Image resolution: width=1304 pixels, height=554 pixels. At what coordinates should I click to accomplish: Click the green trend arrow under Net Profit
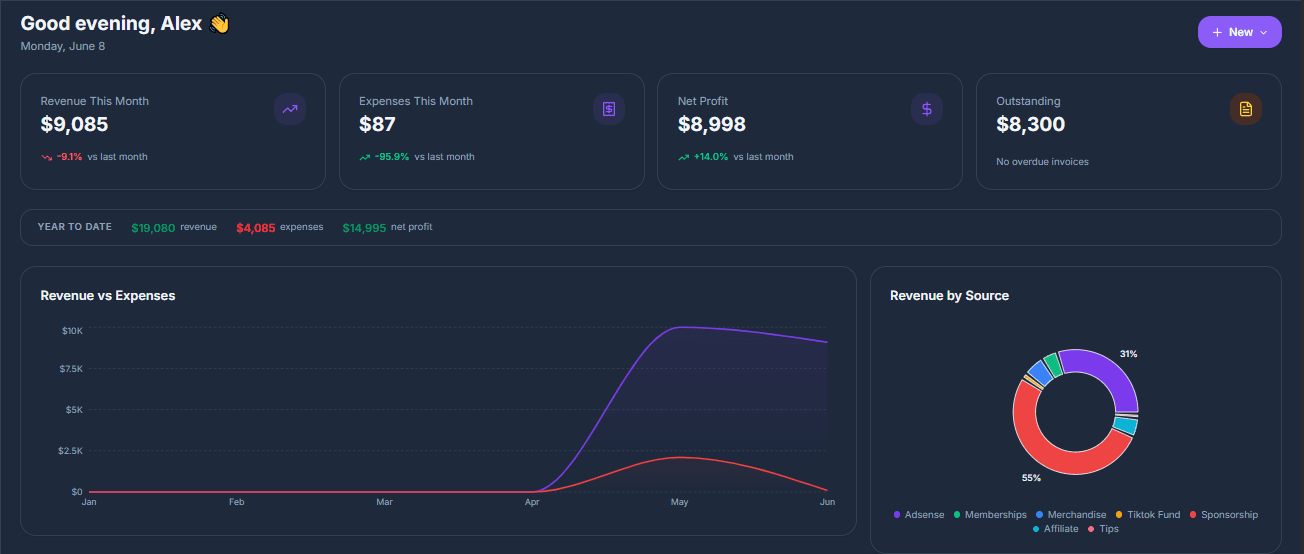tap(684, 157)
